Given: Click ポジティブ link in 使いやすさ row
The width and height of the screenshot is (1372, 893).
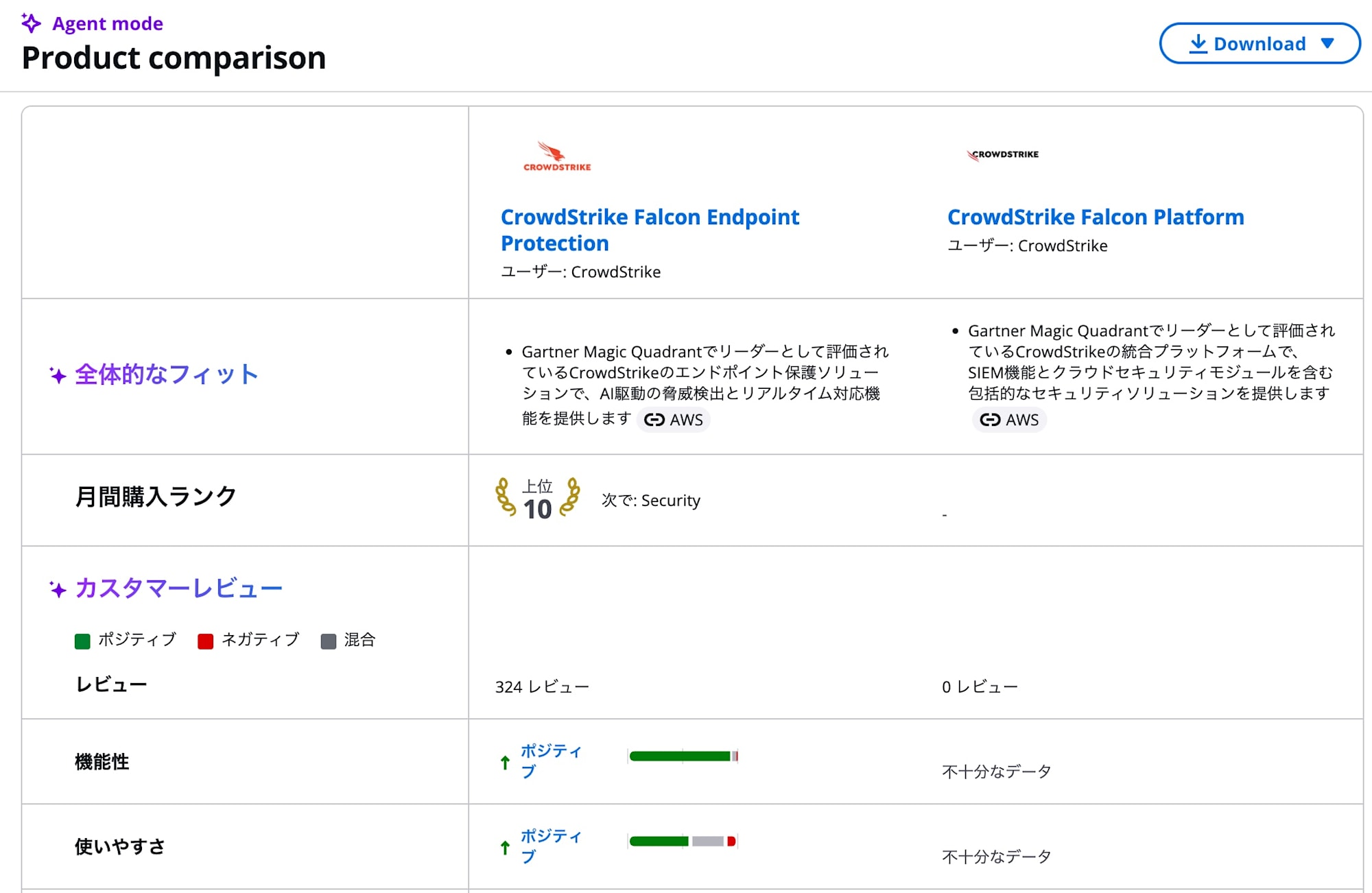Looking at the screenshot, I should point(550,846).
